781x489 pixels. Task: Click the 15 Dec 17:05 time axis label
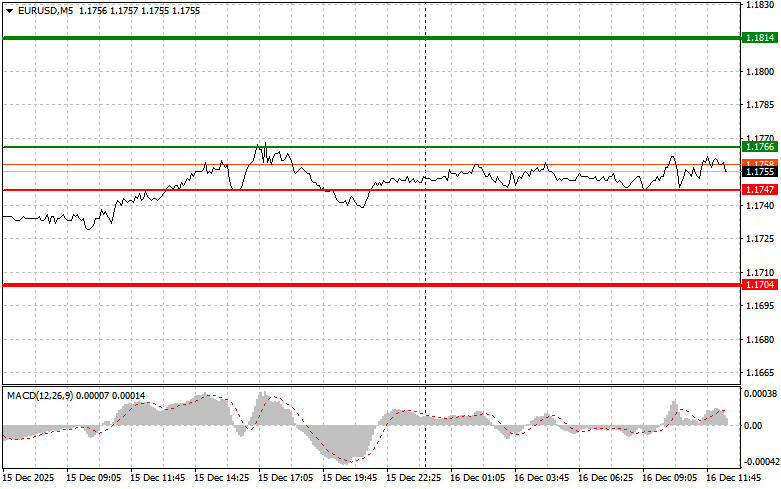[285, 478]
